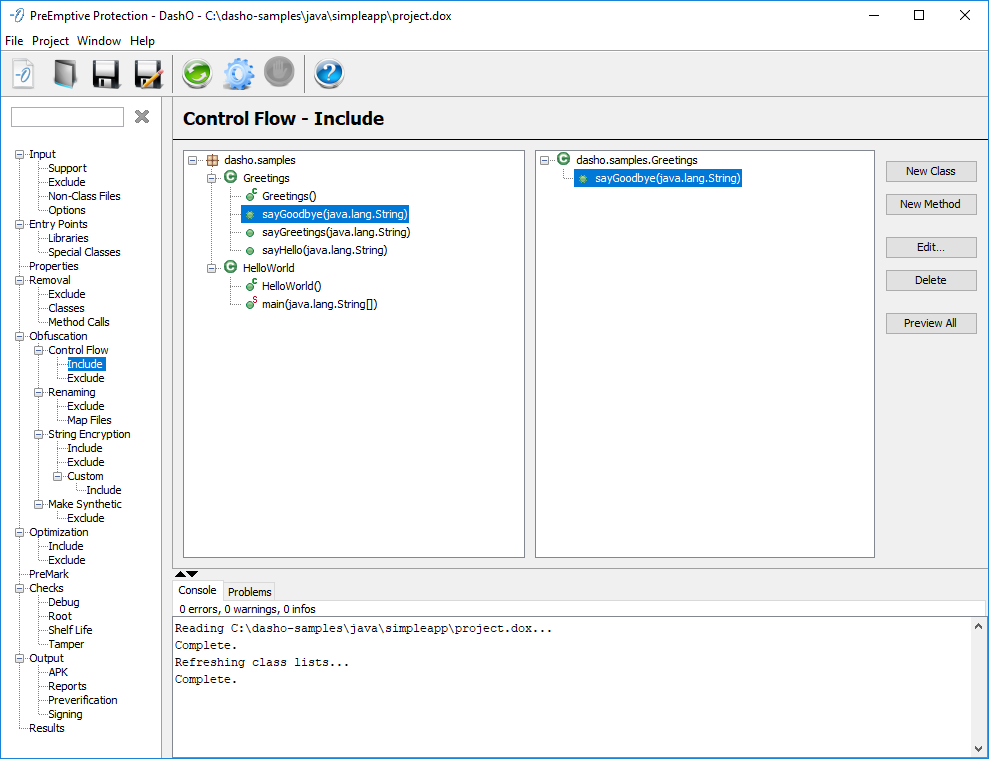Select Map Files under Renaming
The width and height of the screenshot is (989, 759).
89,421
